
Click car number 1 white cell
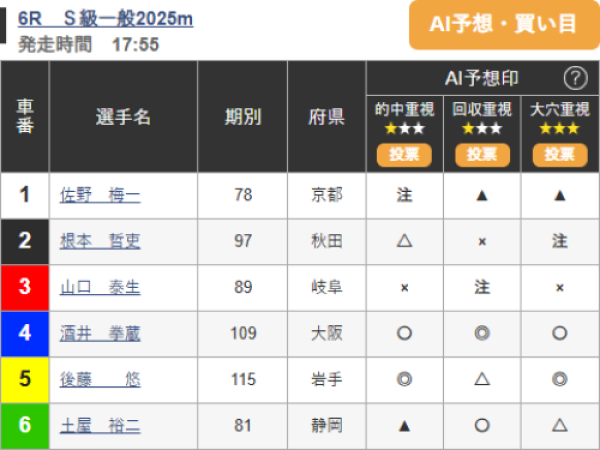pyautogui.click(x=25, y=195)
